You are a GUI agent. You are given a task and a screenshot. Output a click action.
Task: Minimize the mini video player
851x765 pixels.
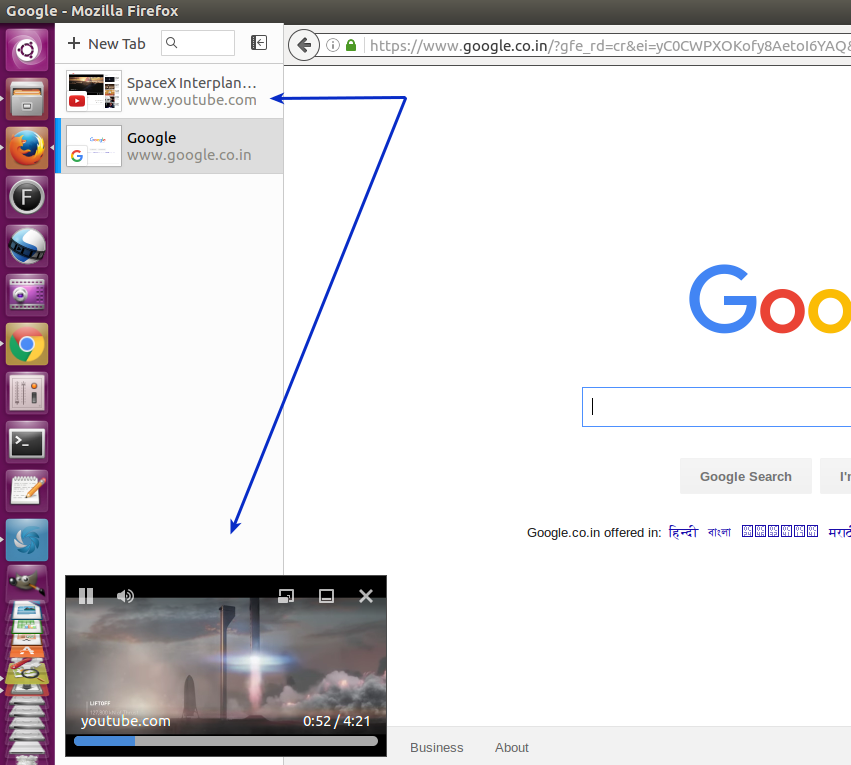pos(326,596)
